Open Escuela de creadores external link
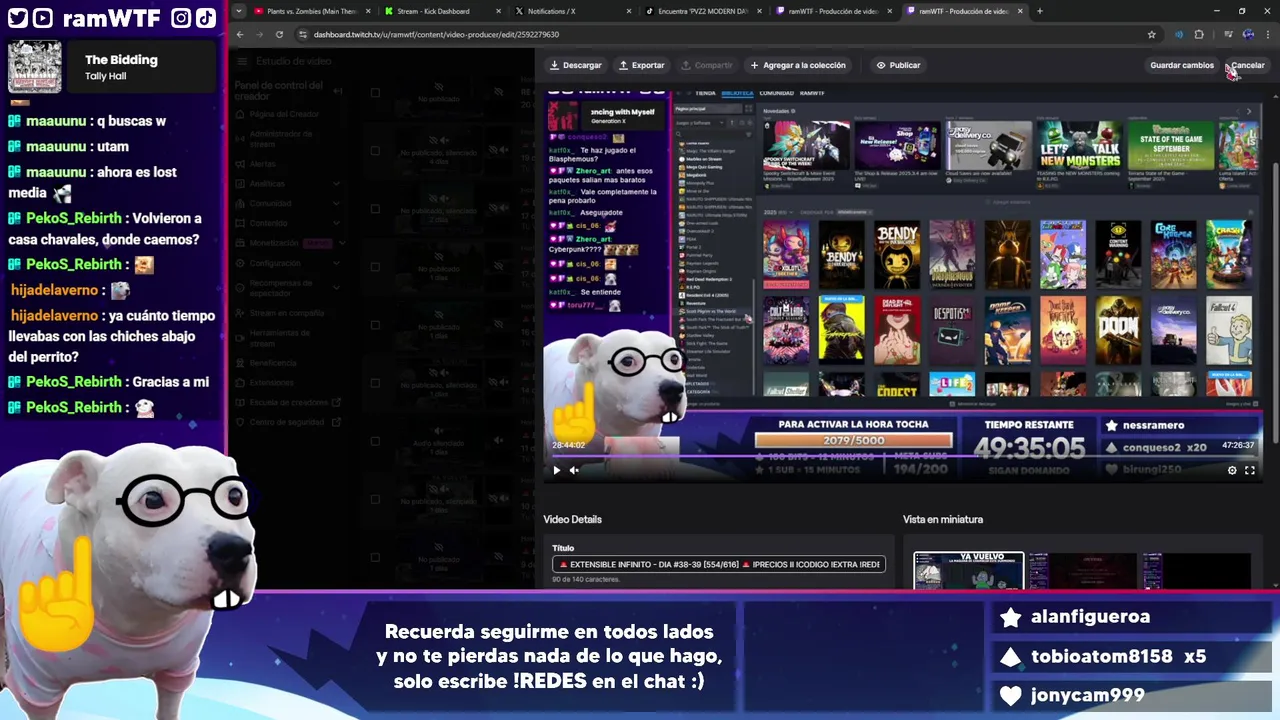This screenshot has width=1280, height=720. pyautogui.click(x=289, y=402)
